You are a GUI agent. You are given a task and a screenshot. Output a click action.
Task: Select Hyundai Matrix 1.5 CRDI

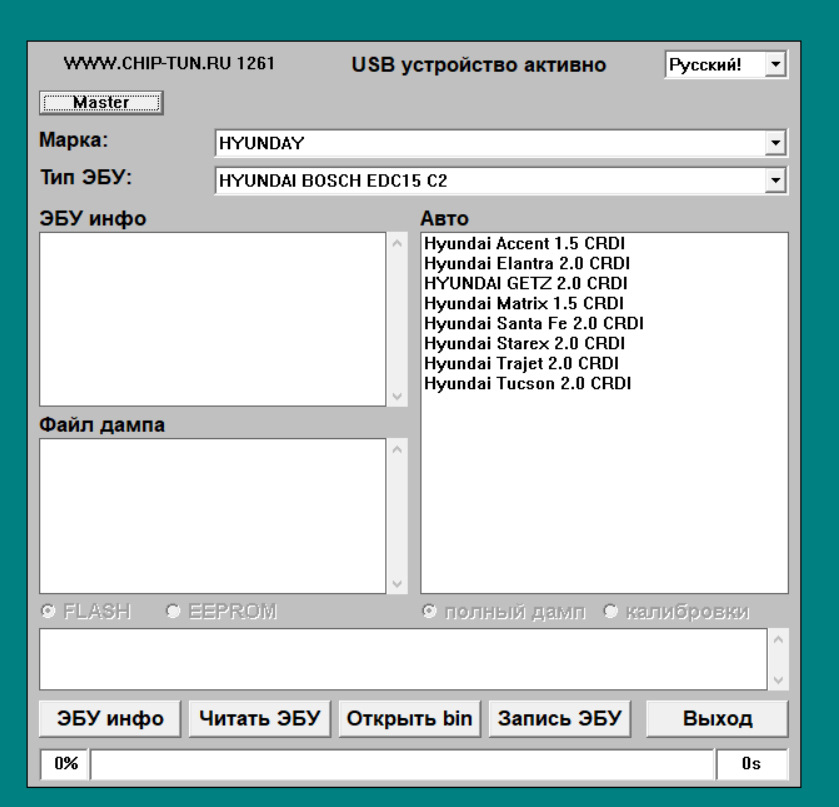click(524, 303)
